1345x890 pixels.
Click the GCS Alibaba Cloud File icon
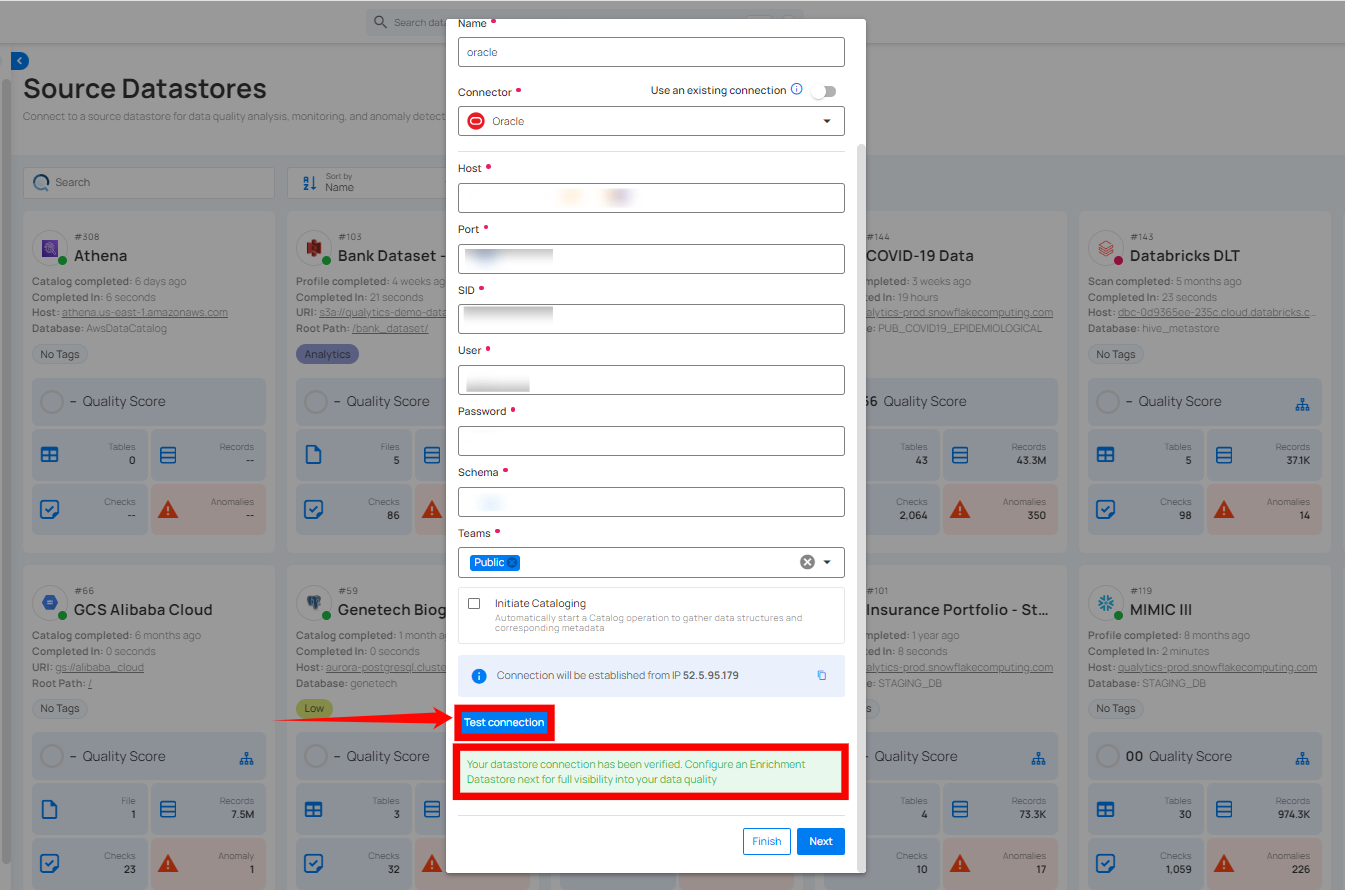coord(50,809)
